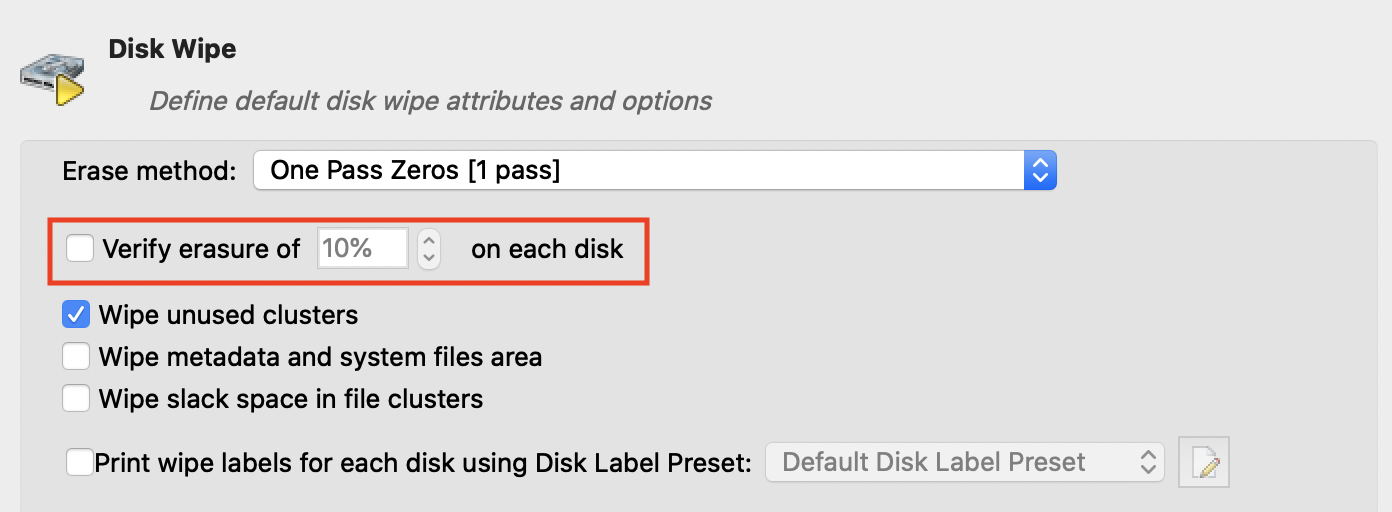Click the 'on each disk' label text

point(547,248)
